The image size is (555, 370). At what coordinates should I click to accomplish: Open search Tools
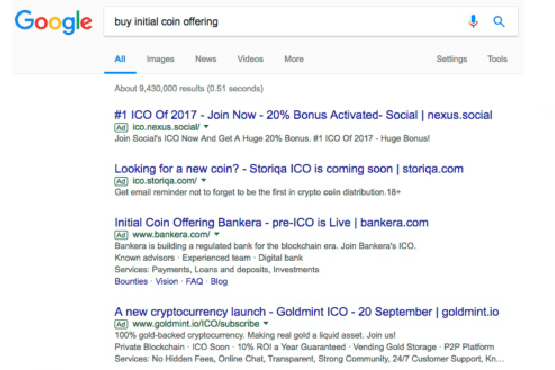tap(498, 59)
